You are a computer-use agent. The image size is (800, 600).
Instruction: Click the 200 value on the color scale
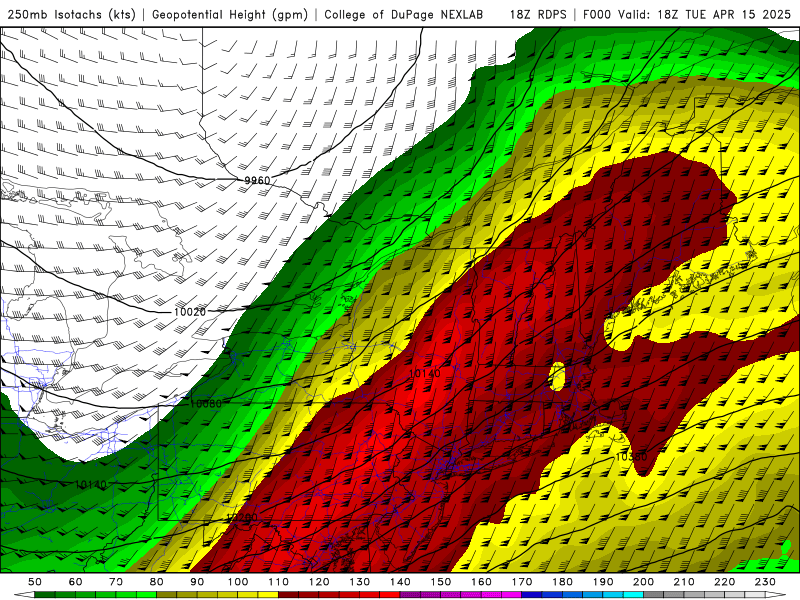(x=643, y=582)
